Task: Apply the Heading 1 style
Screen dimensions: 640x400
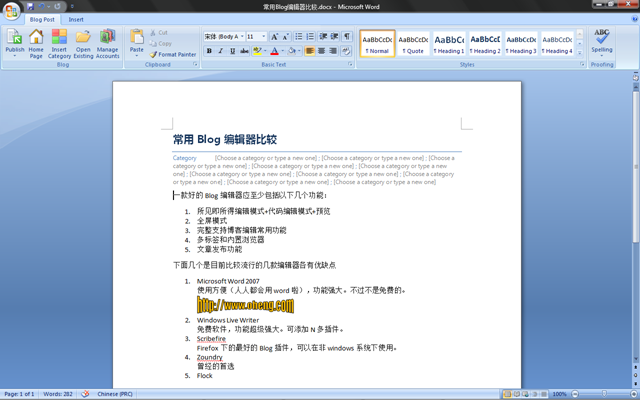Action: (449, 43)
